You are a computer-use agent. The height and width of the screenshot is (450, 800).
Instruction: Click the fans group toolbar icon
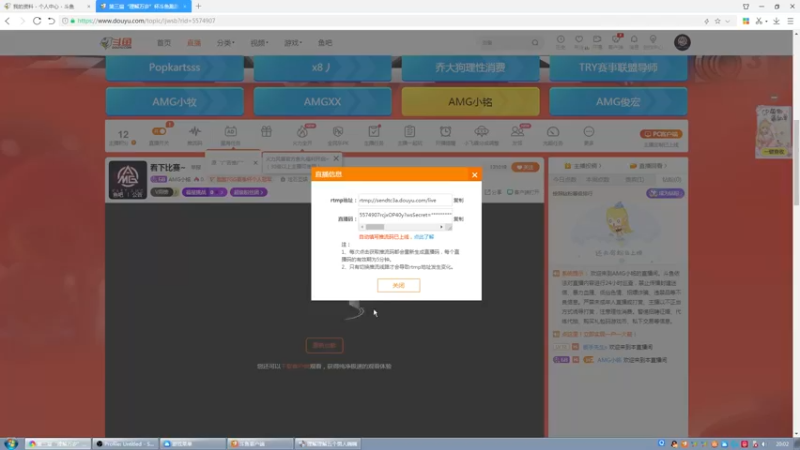pyautogui.click(x=517, y=132)
